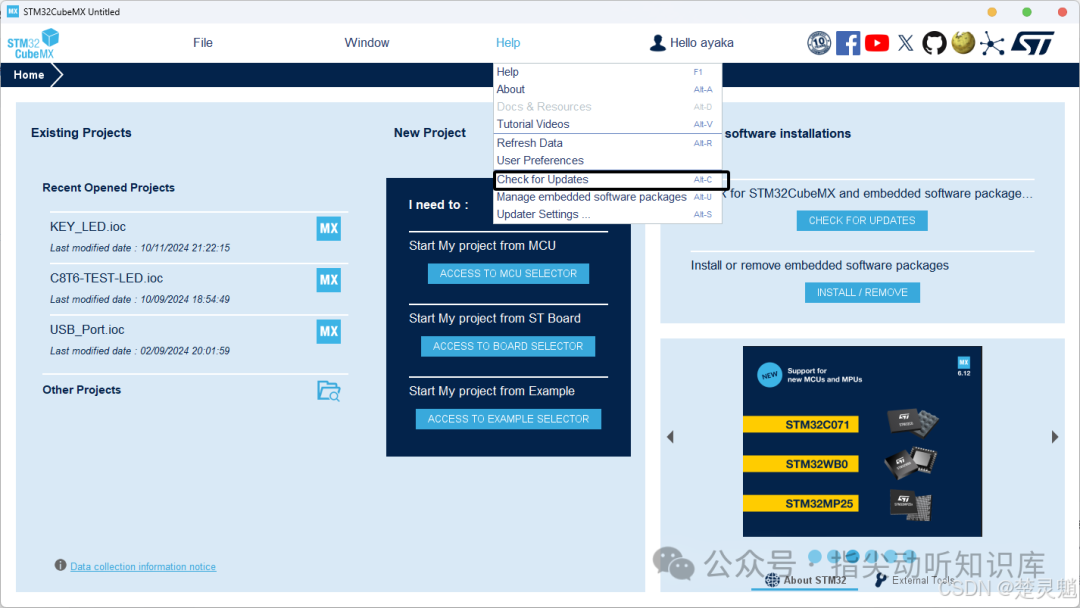Show previous banner with left arrow
Image resolution: width=1080 pixels, height=608 pixels.
[x=670, y=437]
